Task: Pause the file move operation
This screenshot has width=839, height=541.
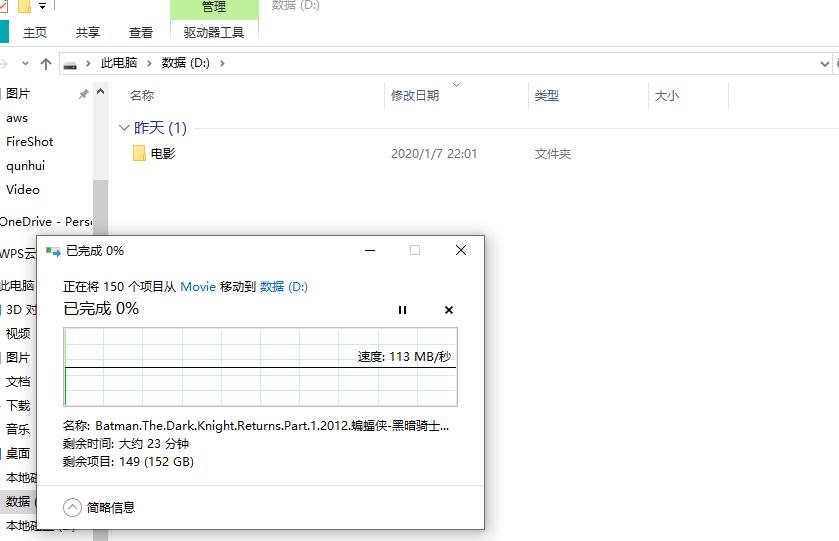Action: [402, 310]
